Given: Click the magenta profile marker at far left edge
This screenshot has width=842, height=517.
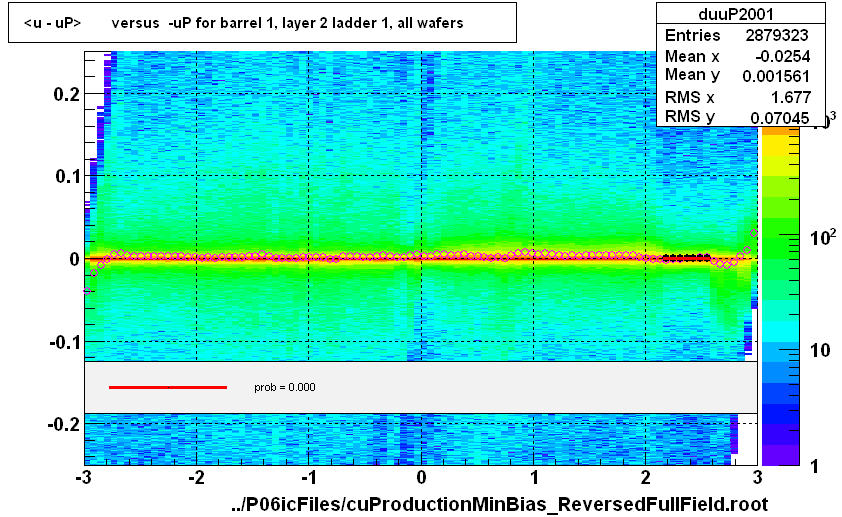Looking at the screenshot, I should [x=87, y=291].
